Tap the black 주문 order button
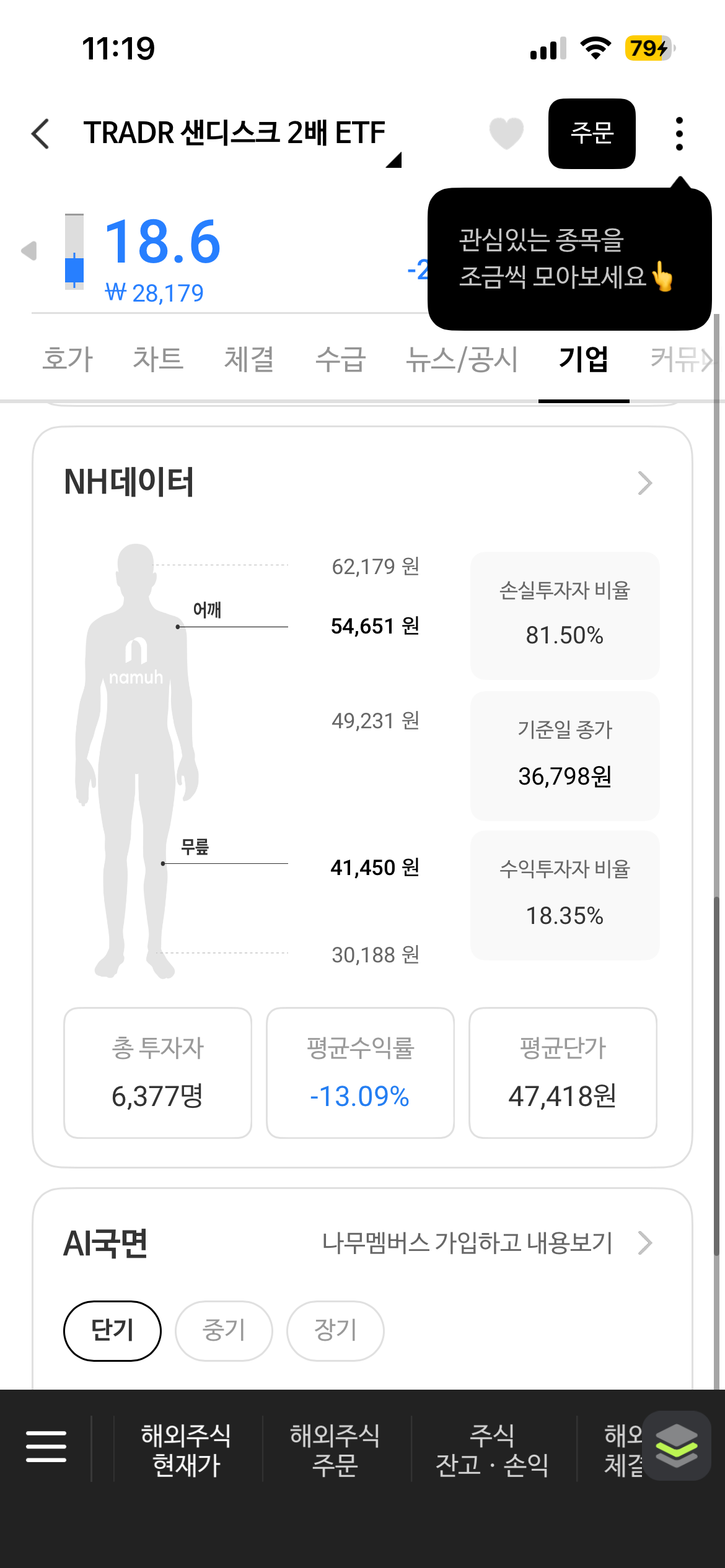The width and height of the screenshot is (725, 1568). (x=592, y=133)
